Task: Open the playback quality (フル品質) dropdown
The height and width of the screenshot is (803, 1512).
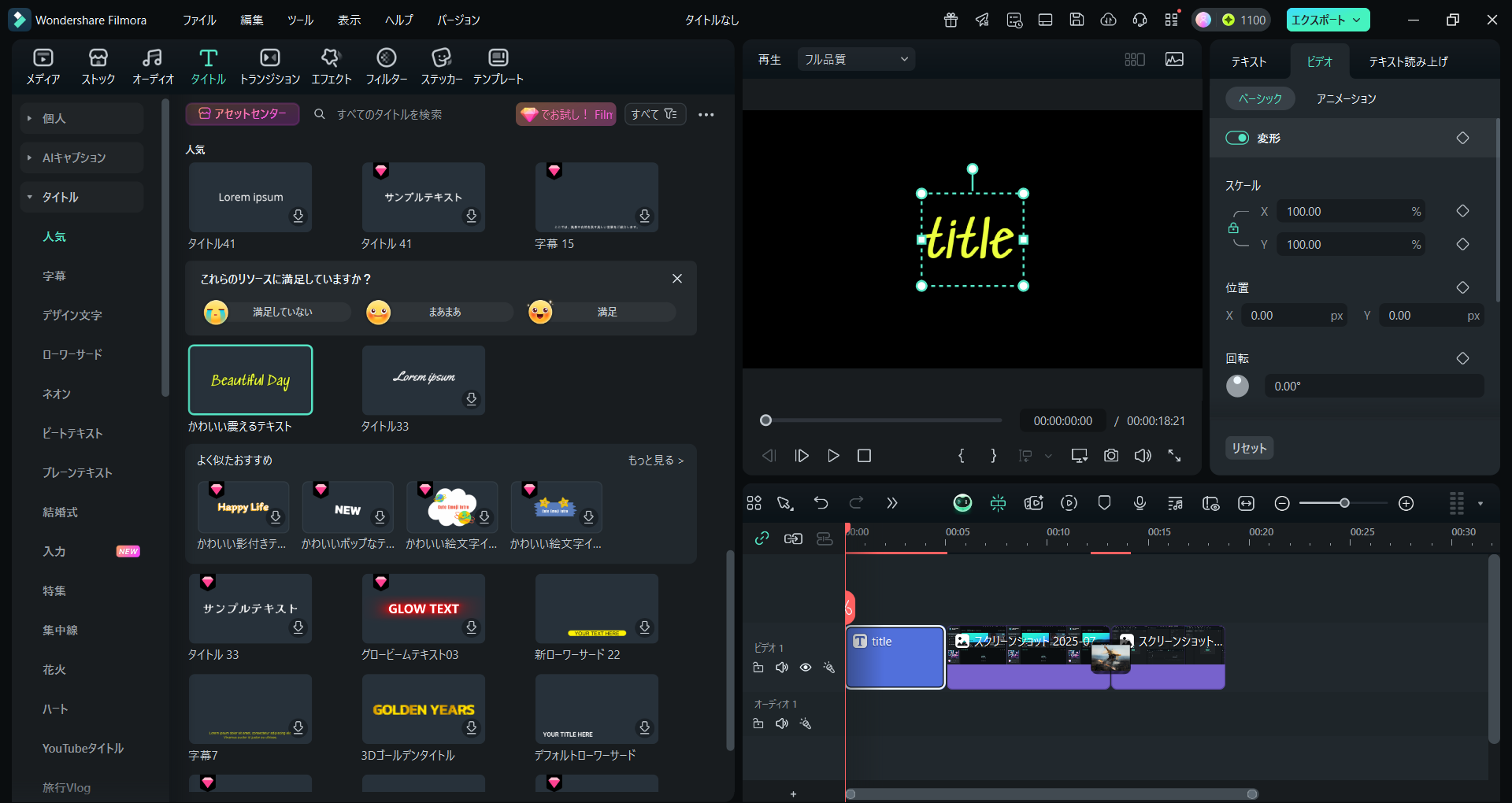Action: tap(856, 59)
